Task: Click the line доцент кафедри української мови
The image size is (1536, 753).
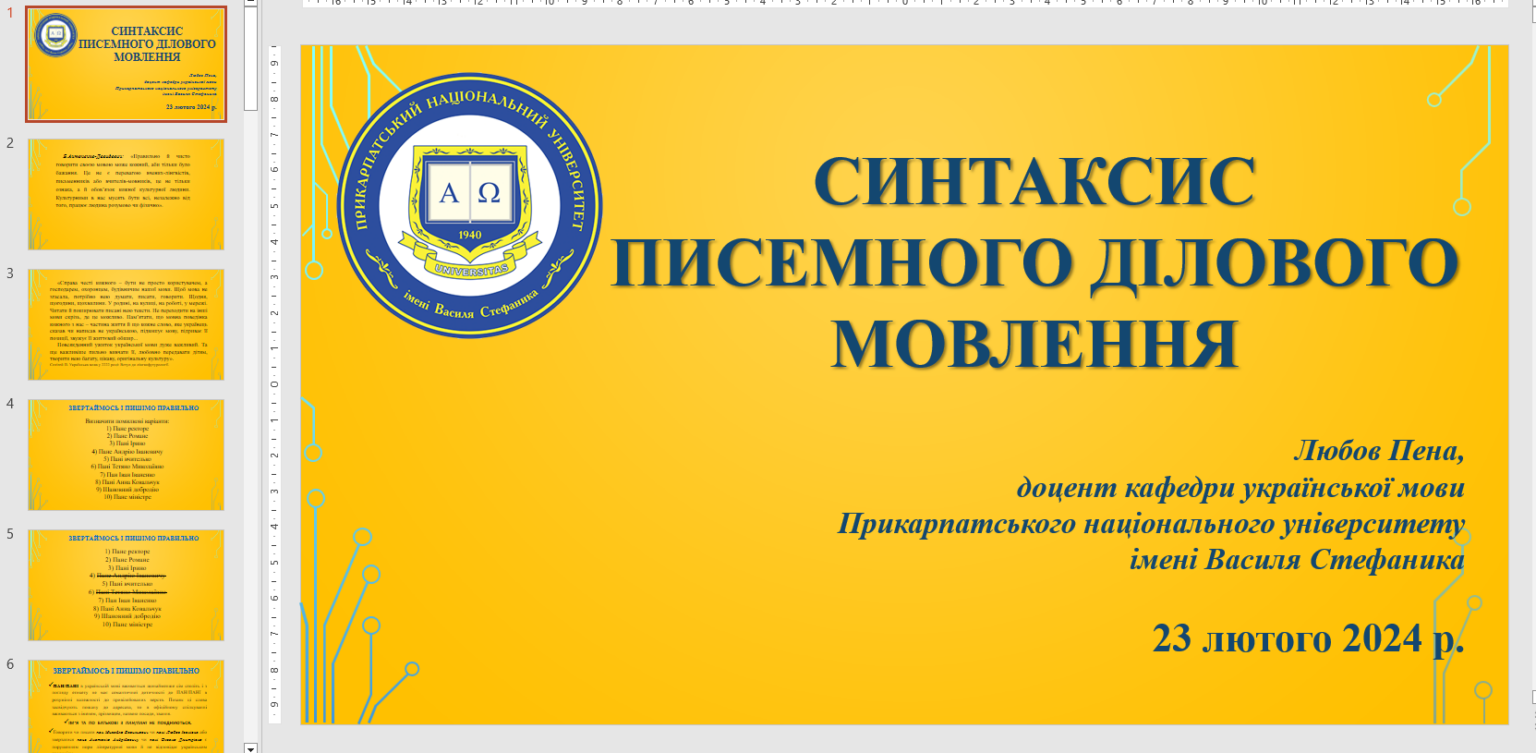Action: click(x=1240, y=488)
